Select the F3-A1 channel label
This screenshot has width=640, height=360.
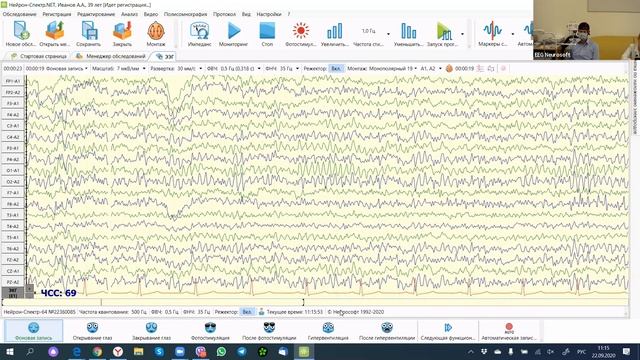click(13, 104)
